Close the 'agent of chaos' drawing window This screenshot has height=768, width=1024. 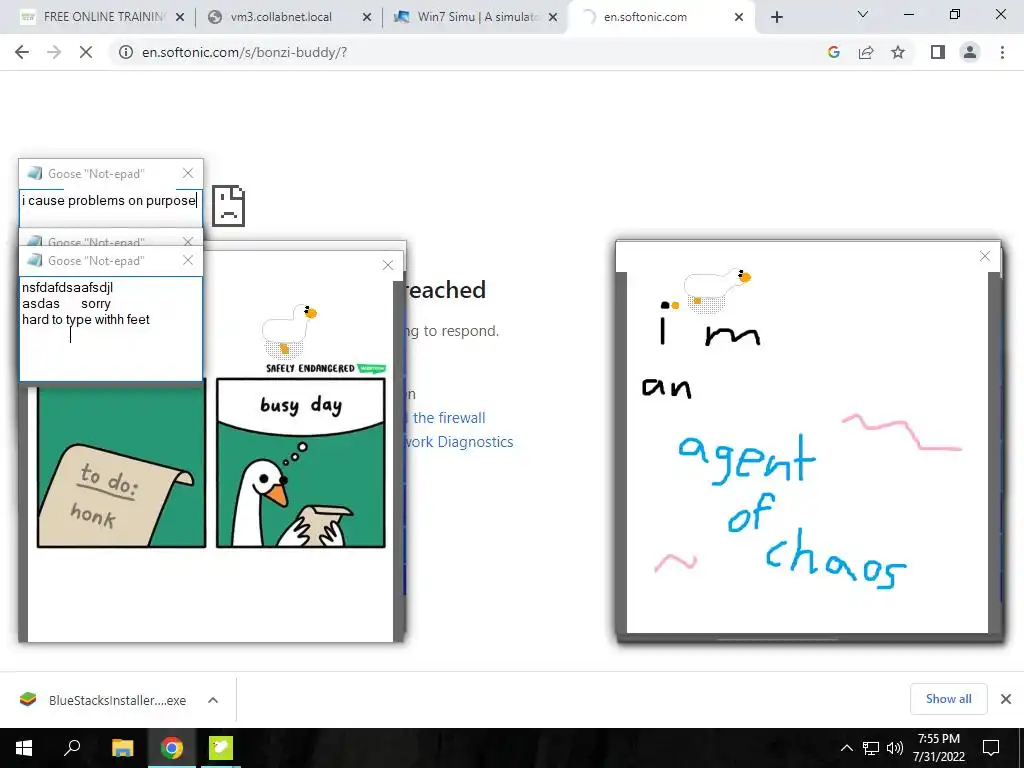pyautogui.click(x=985, y=256)
